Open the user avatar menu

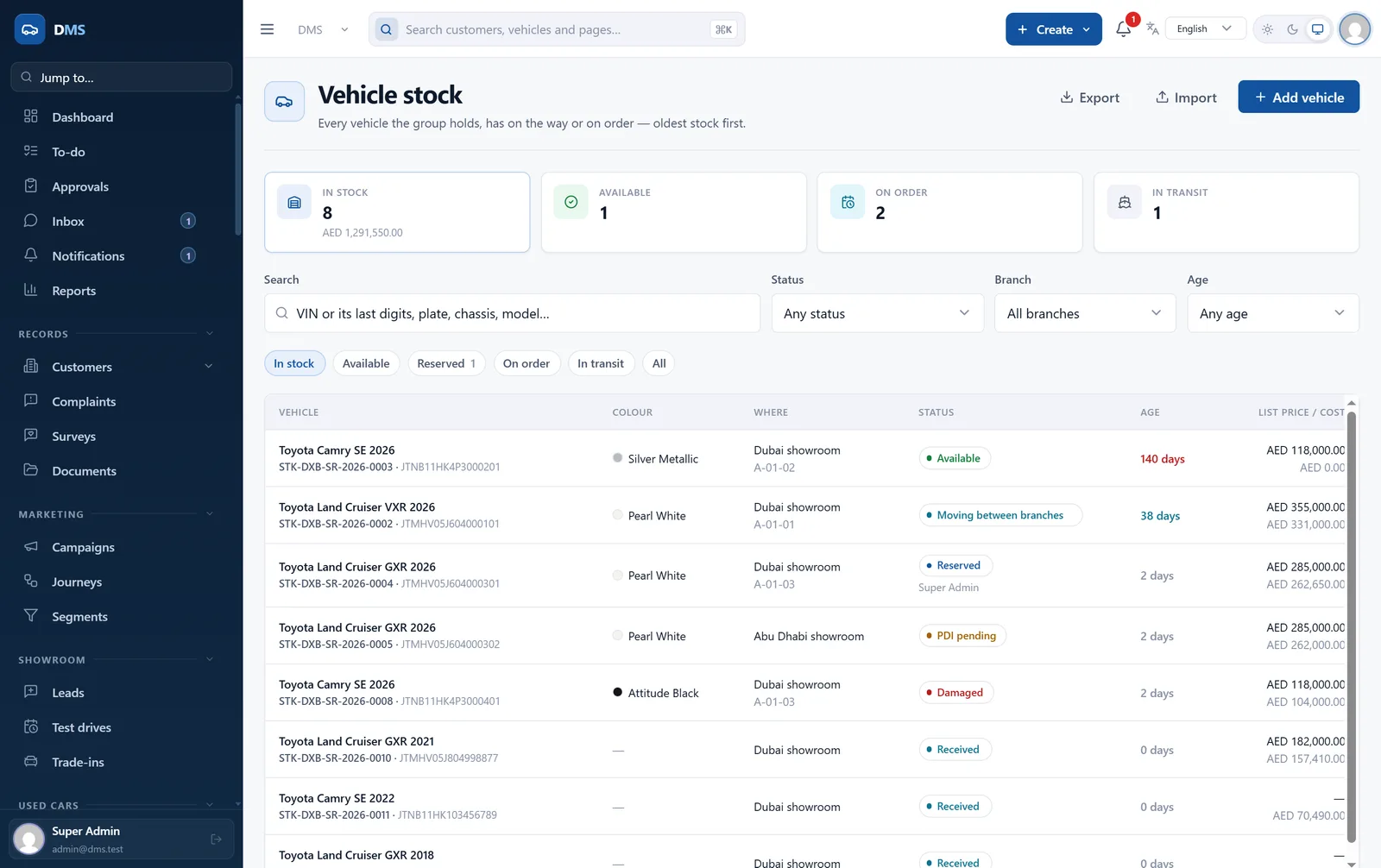(1354, 29)
